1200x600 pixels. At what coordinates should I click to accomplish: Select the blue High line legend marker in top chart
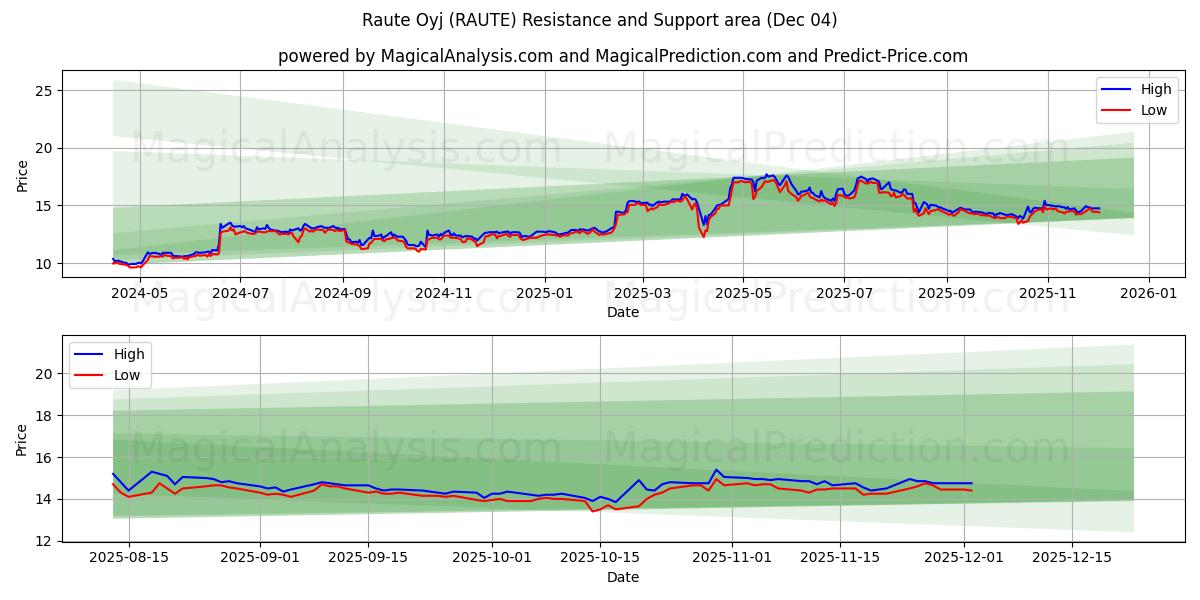point(1116,88)
